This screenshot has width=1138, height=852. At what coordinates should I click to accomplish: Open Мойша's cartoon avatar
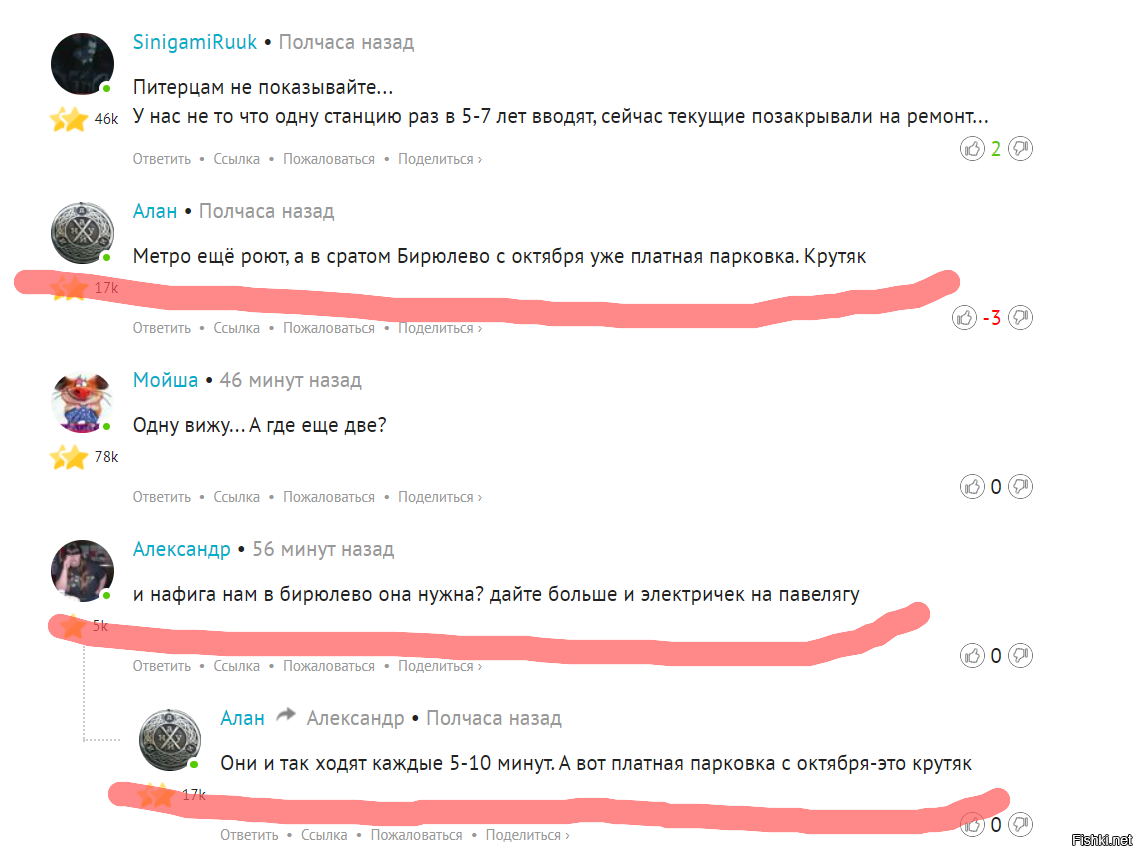tap(82, 401)
